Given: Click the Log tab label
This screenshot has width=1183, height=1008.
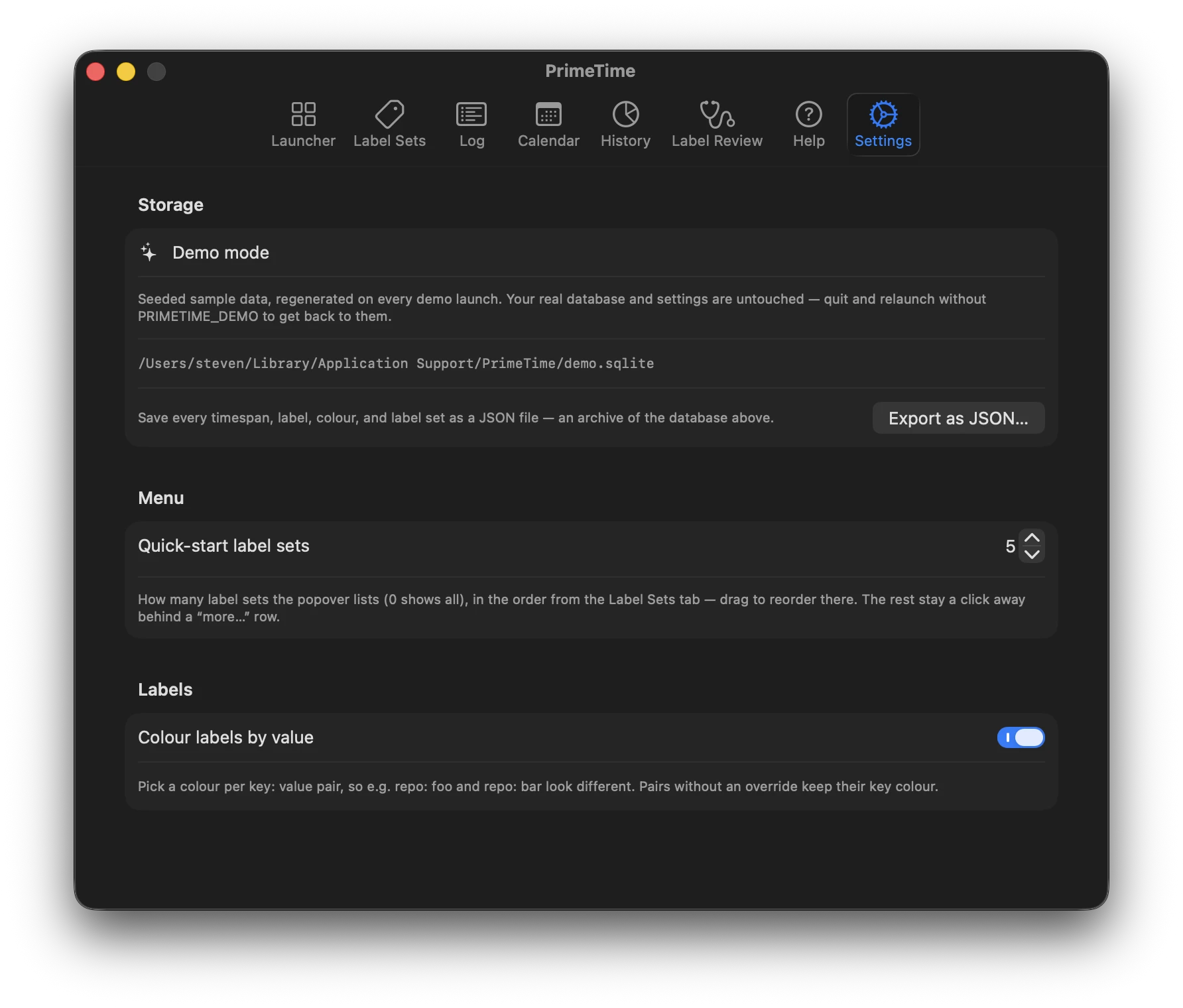Looking at the screenshot, I should click(471, 141).
